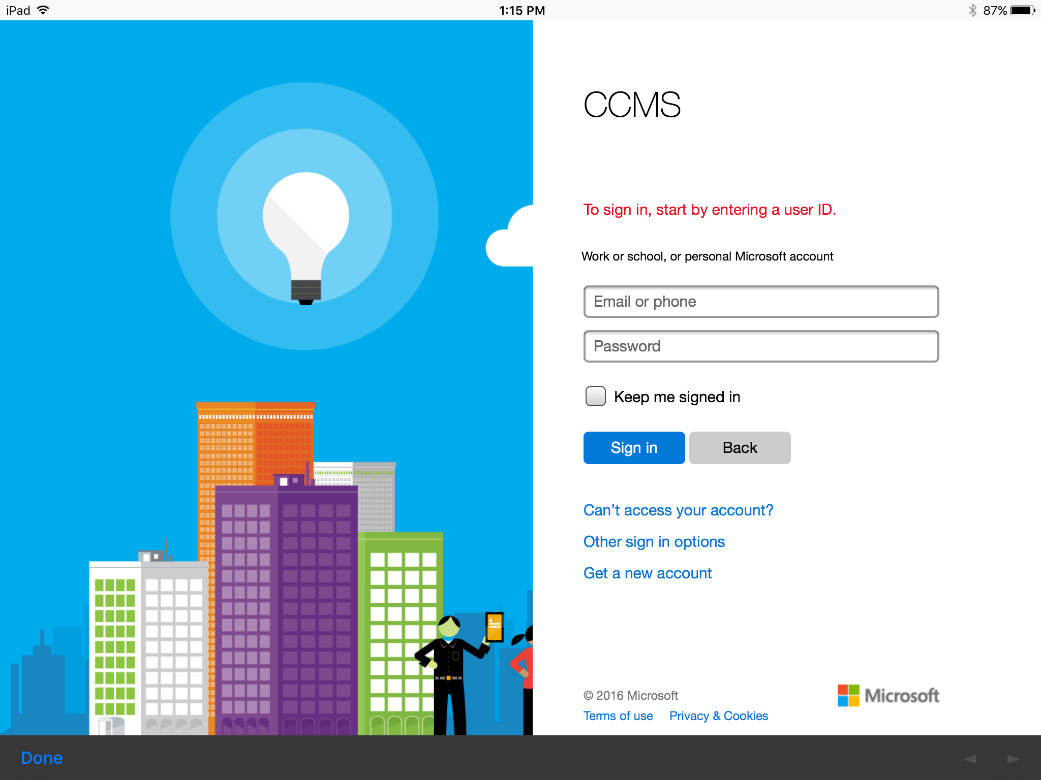Image resolution: width=1041 pixels, height=780 pixels.
Task: Tap the battery indicator icon
Action: (x=1022, y=10)
